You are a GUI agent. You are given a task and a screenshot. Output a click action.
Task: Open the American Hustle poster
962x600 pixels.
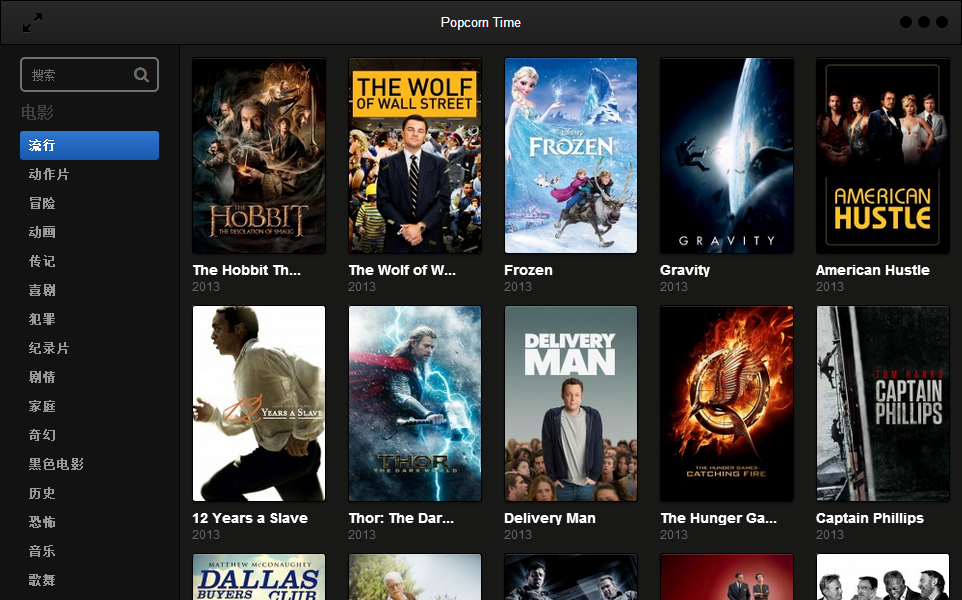[882, 155]
